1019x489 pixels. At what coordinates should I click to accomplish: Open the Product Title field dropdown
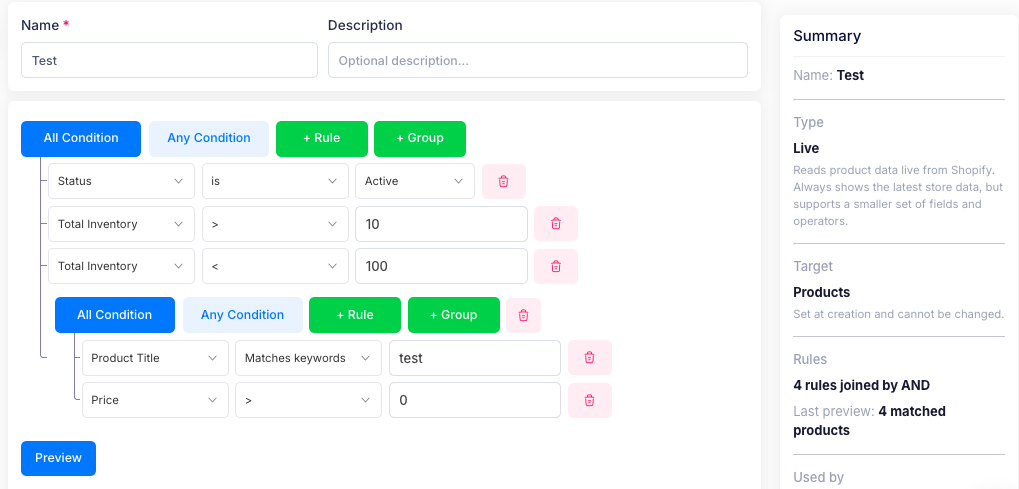[155, 358]
